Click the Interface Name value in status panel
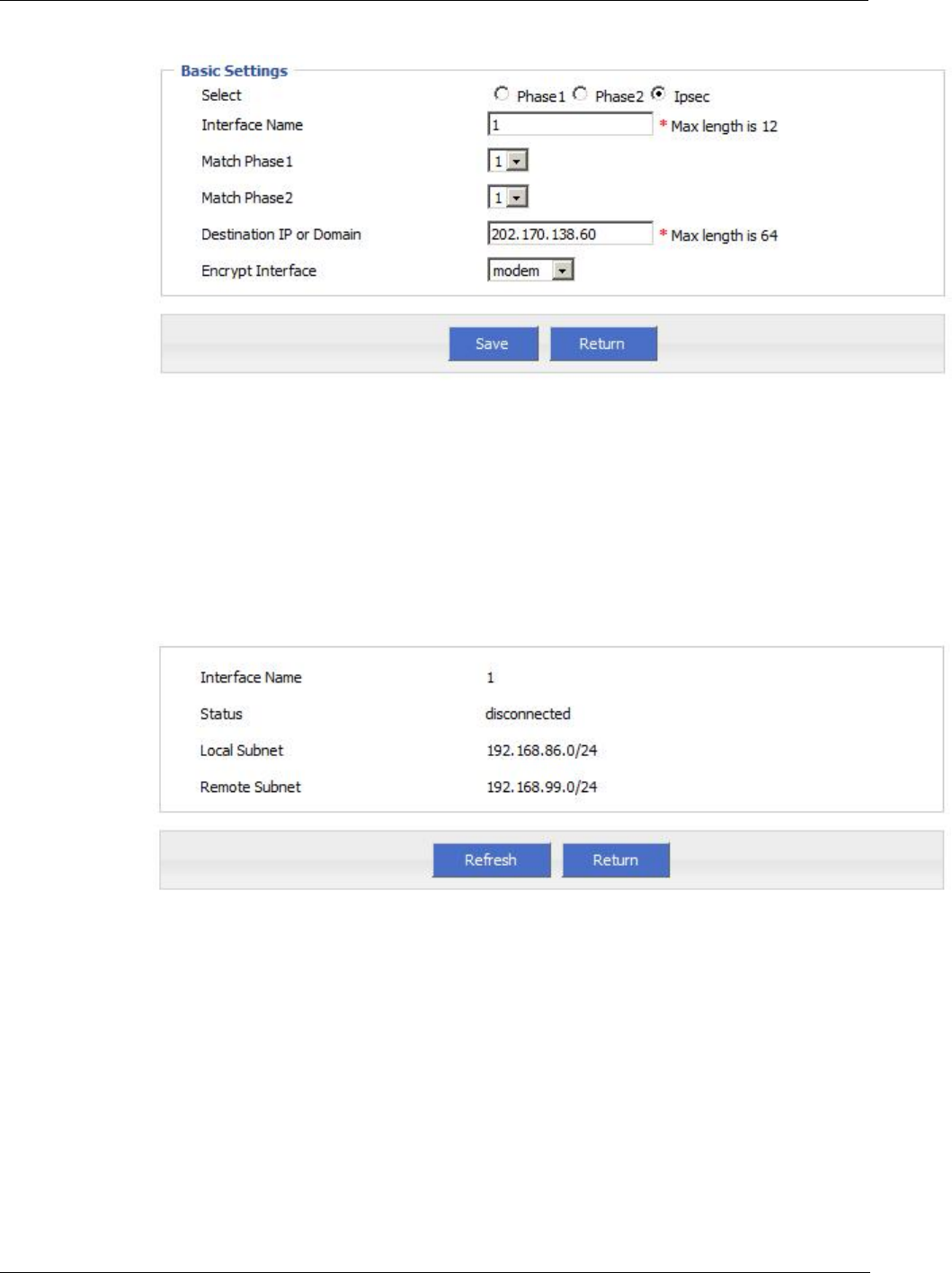This screenshot has width=952, height=1273. coord(490,678)
